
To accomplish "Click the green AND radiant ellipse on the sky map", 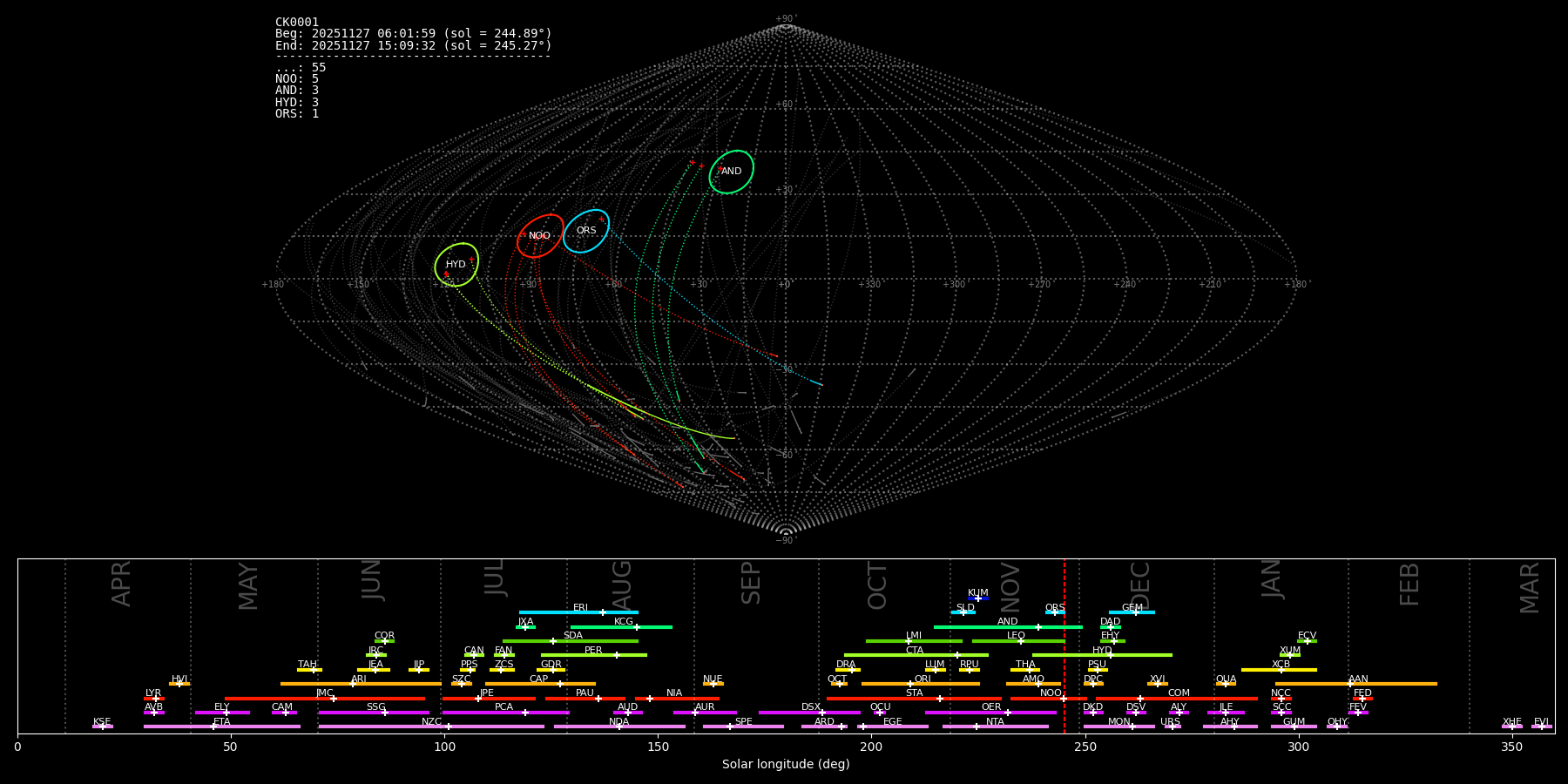I will pyautogui.click(x=731, y=172).
